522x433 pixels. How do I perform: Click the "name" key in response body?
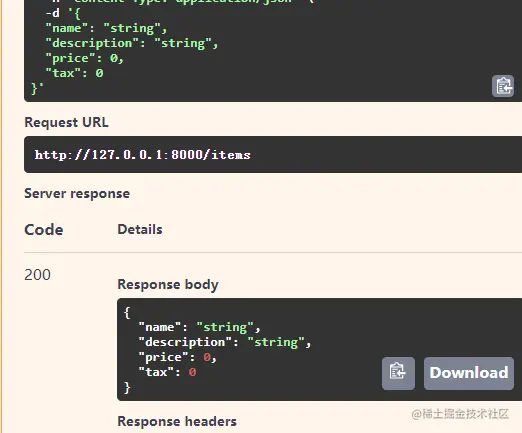pos(160,327)
